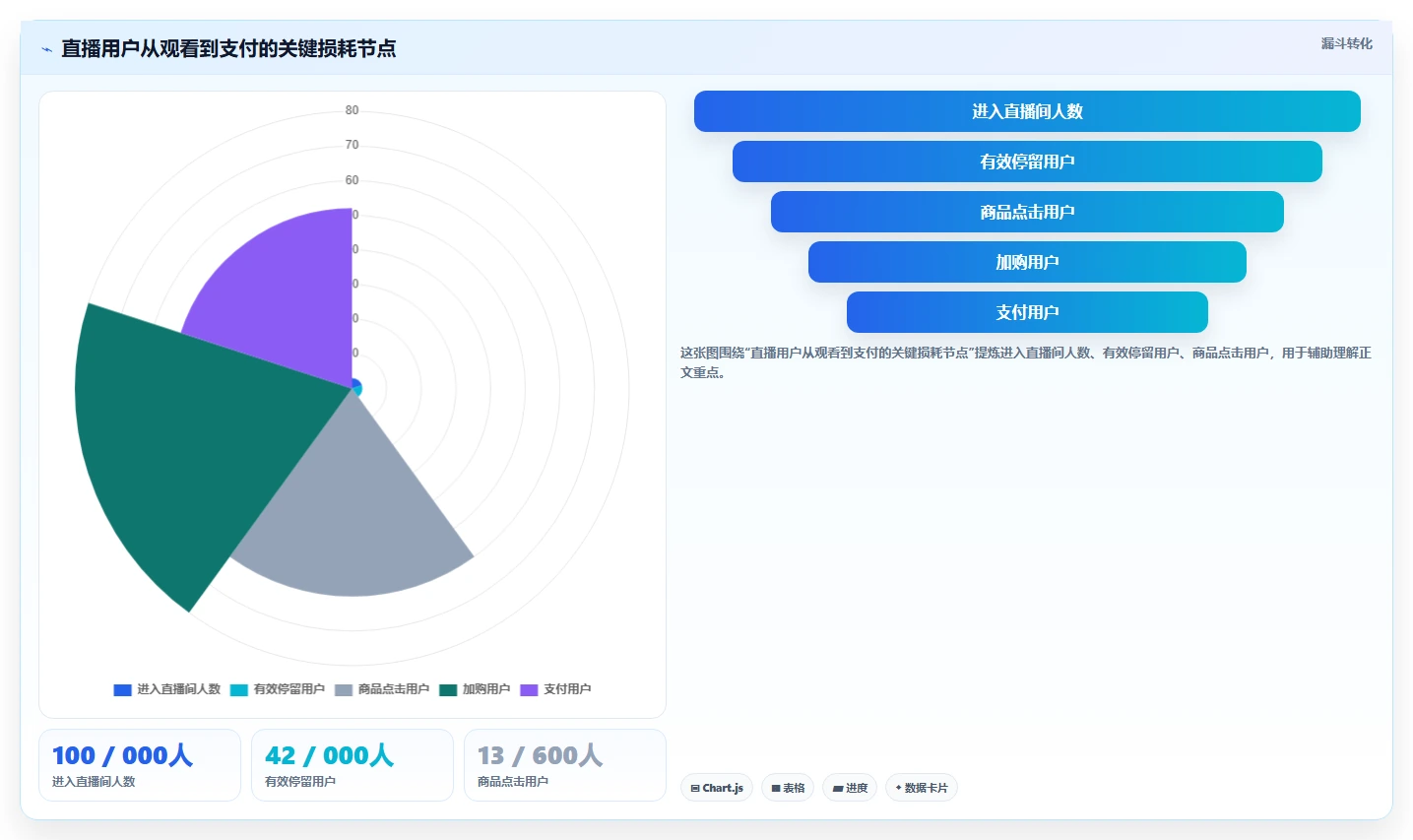The width and height of the screenshot is (1413, 840).
Task: Select the 有效停留用户 funnel bar
Action: [x=1027, y=162]
